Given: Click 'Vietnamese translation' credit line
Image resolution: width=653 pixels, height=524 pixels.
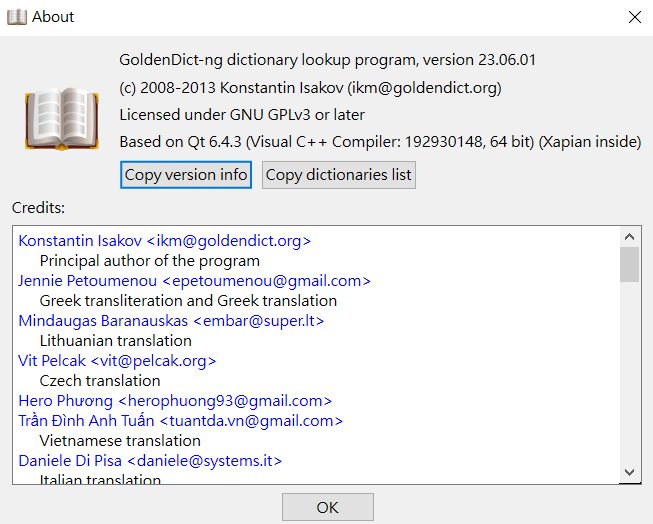Looking at the screenshot, I should tap(120, 441).
